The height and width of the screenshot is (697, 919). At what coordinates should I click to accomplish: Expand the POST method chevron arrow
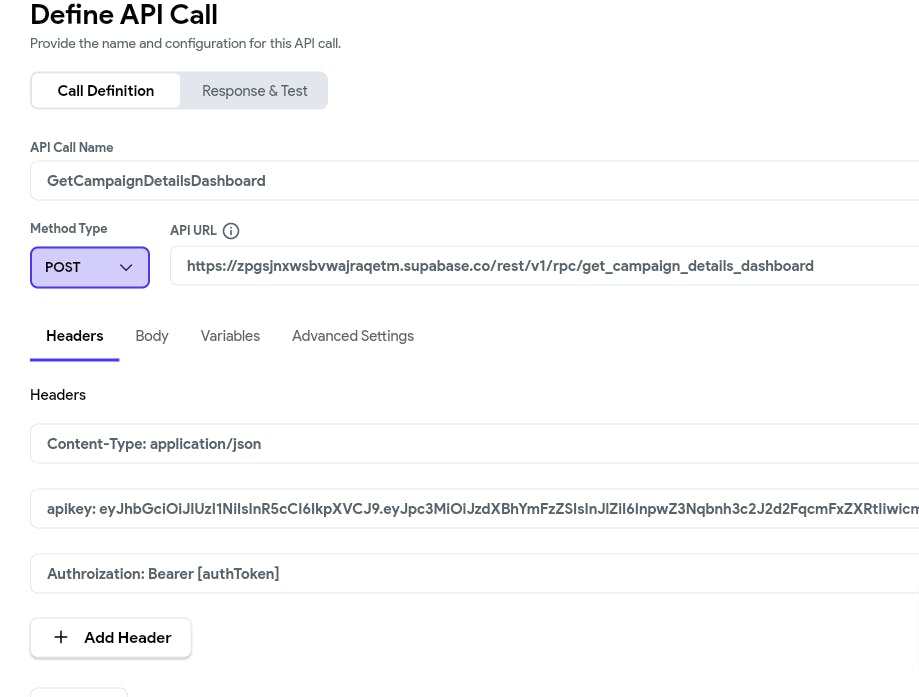126,268
